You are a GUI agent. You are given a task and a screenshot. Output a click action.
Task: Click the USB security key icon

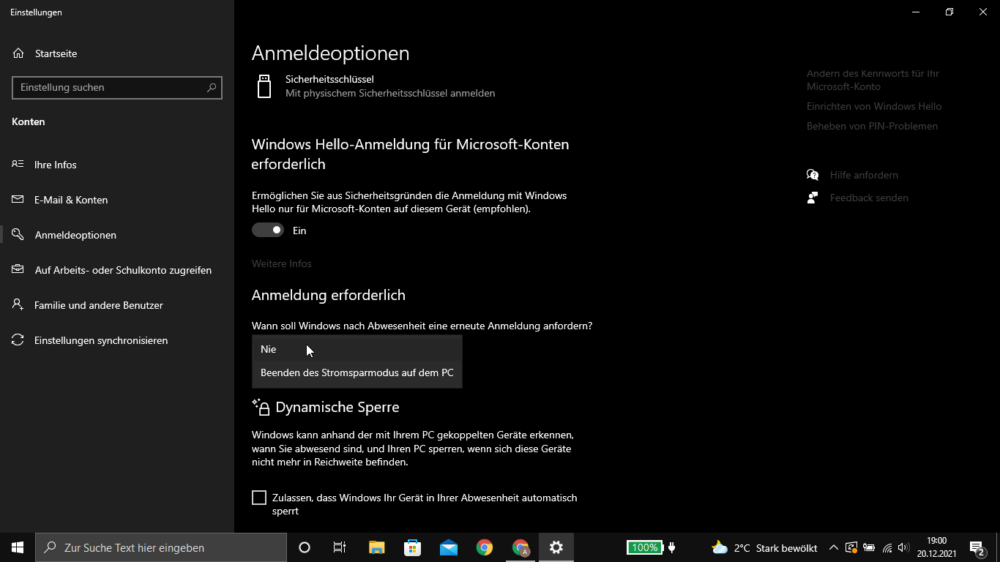264,86
